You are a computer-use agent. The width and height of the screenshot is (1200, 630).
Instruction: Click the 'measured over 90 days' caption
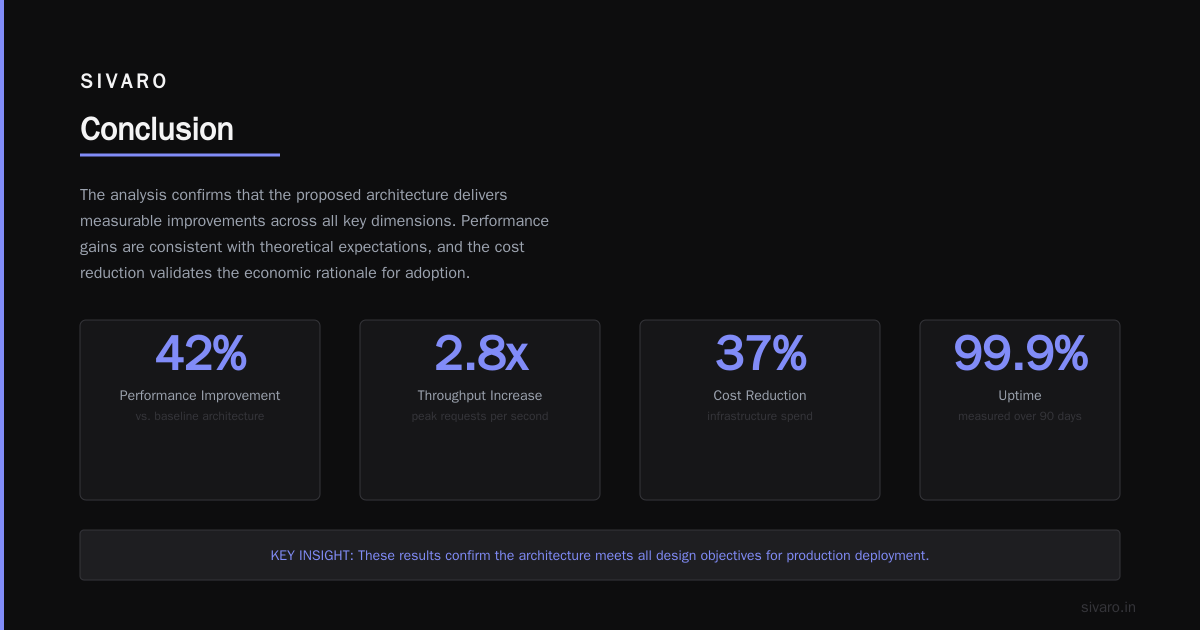(x=1020, y=416)
